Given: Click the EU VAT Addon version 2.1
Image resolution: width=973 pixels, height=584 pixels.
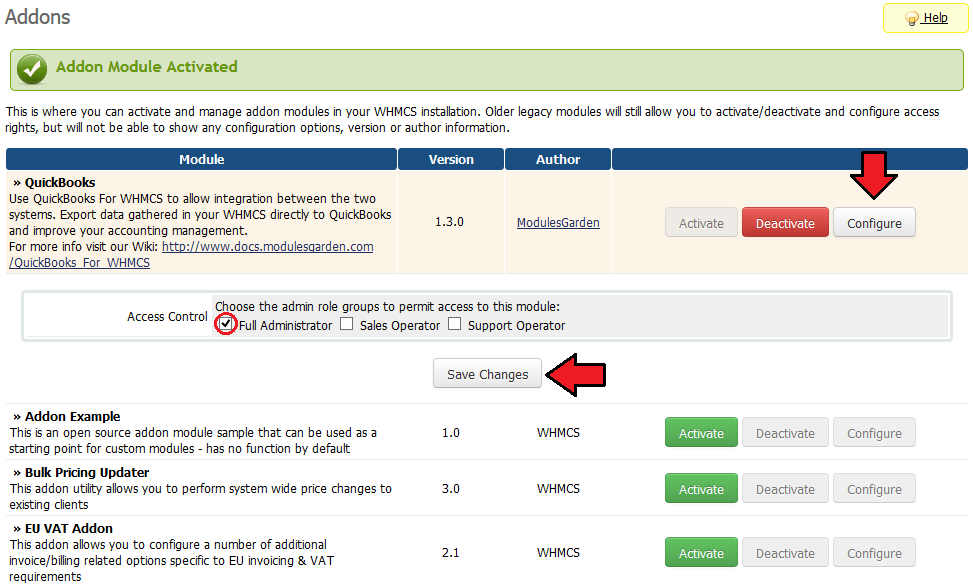Looking at the screenshot, I should tap(451, 552).
